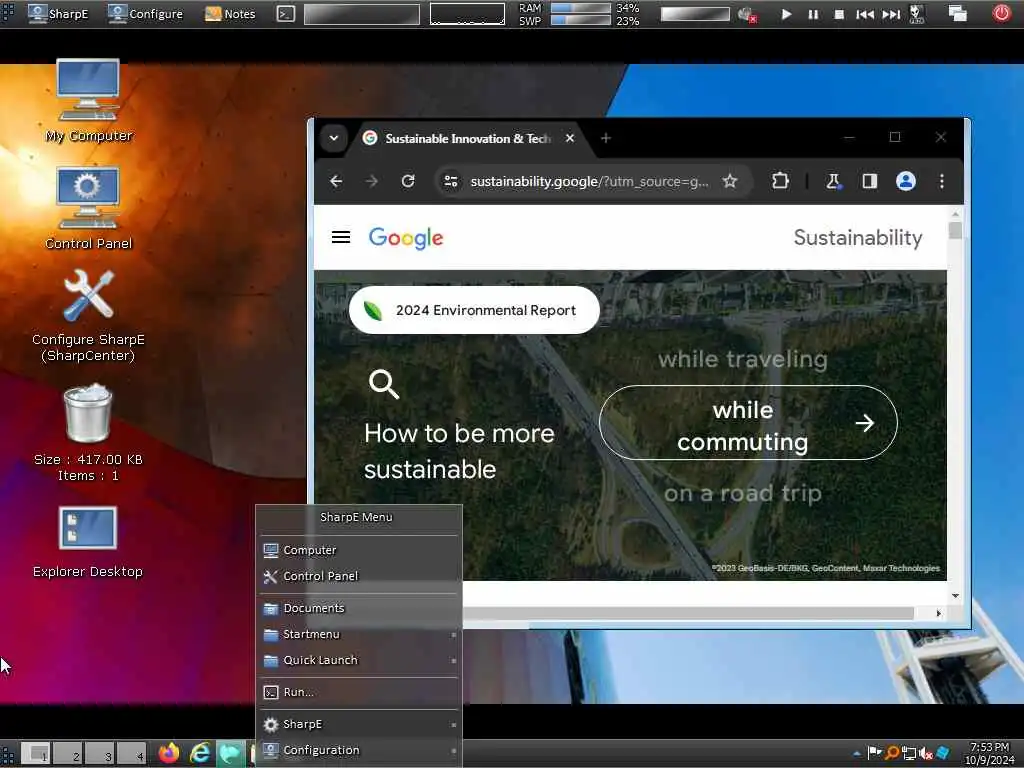Expand the Configuration submenu
Viewport: 1024px width, 768px height.
coord(359,750)
